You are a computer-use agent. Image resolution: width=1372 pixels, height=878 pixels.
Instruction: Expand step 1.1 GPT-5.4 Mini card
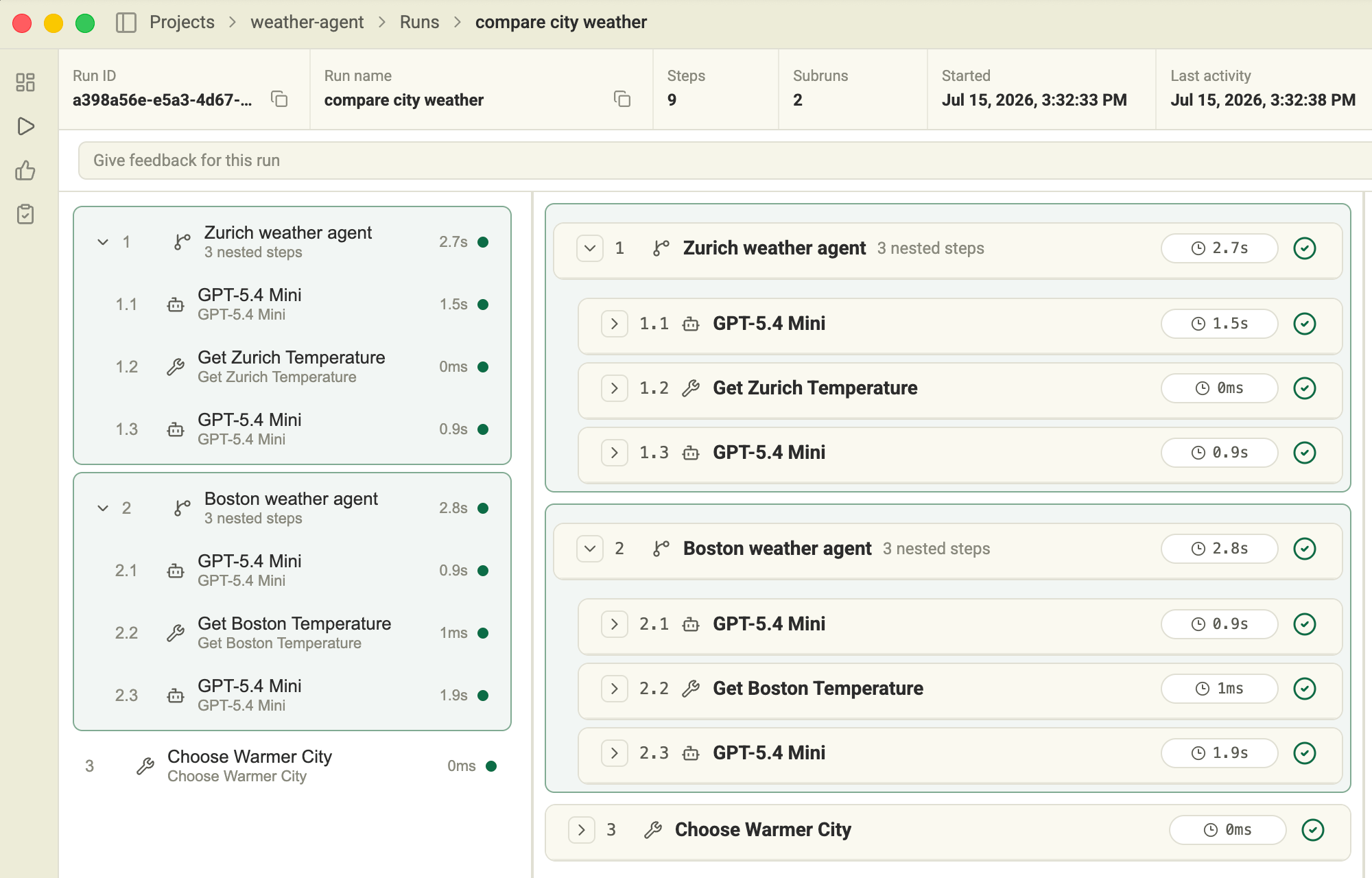pos(615,324)
